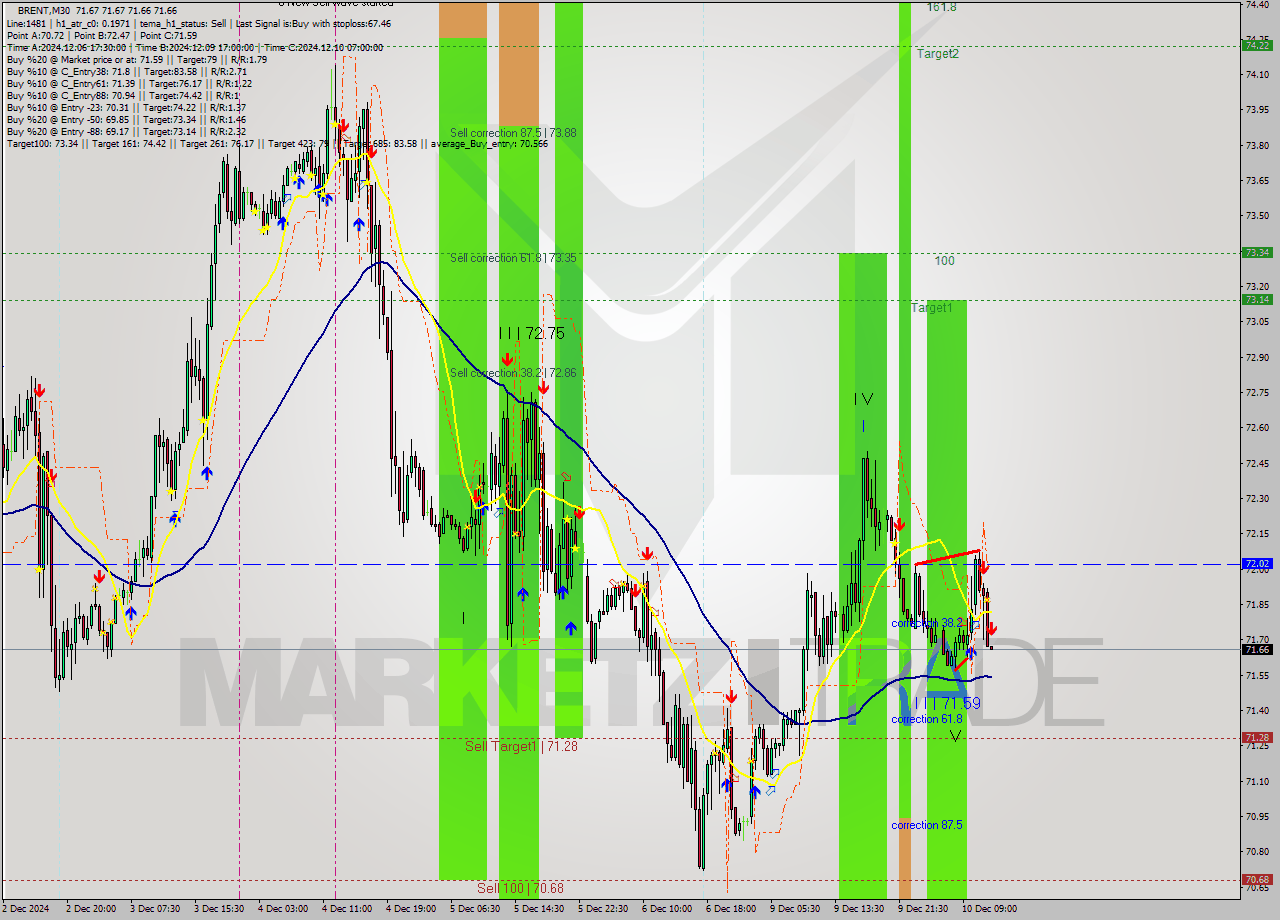
Task: Click the 'I I I 72.75' wave label
Action: 532,333
